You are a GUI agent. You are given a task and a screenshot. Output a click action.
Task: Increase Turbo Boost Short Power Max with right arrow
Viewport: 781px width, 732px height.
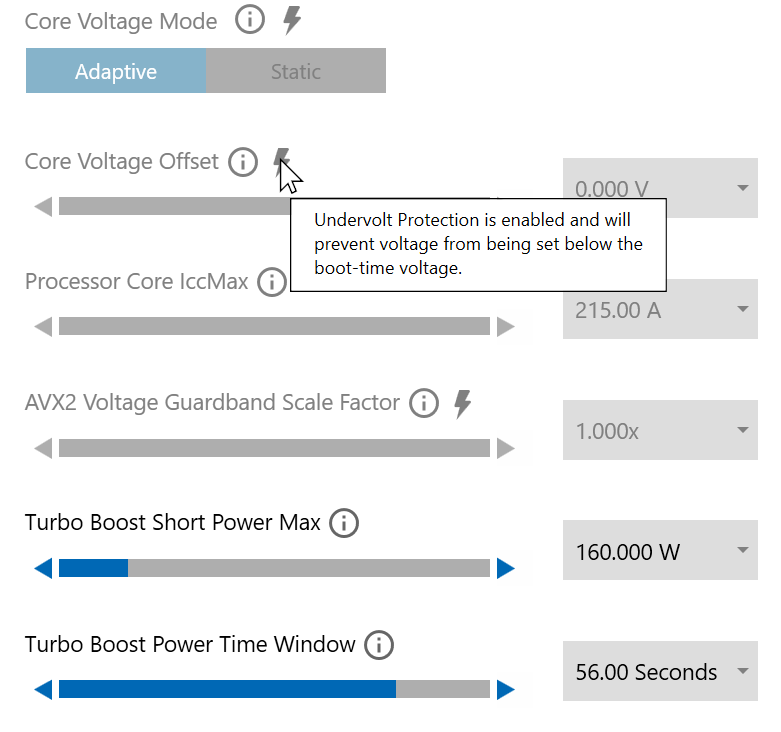click(x=506, y=569)
